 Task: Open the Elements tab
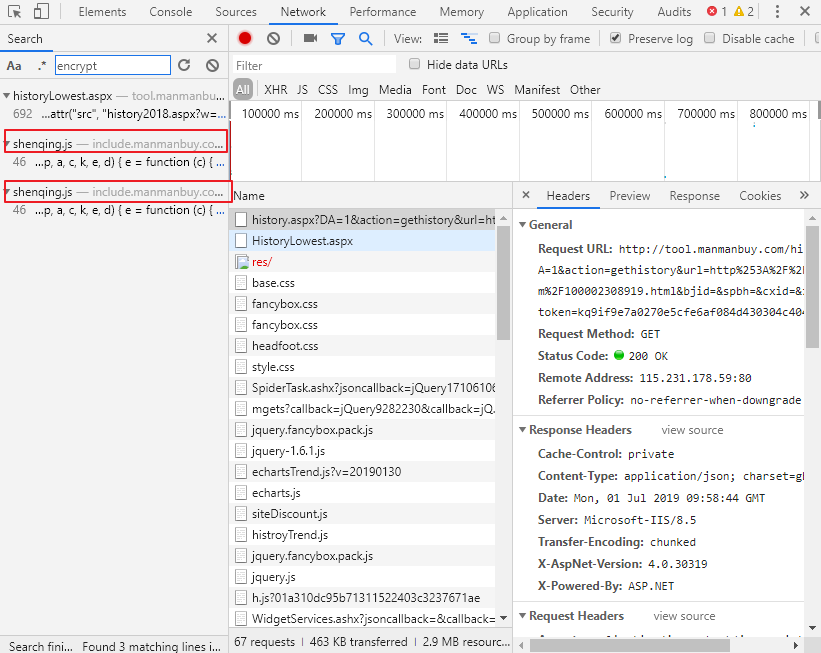pyautogui.click(x=102, y=12)
